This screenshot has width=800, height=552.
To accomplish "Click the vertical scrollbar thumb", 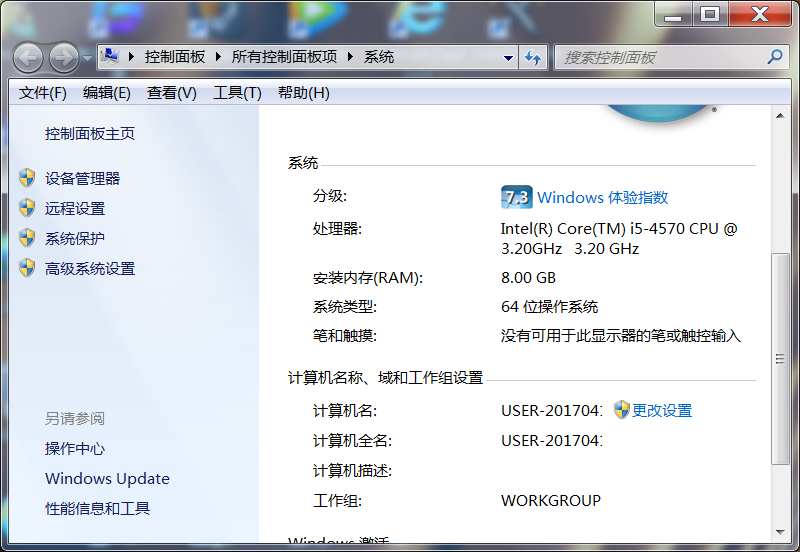I will point(780,359).
